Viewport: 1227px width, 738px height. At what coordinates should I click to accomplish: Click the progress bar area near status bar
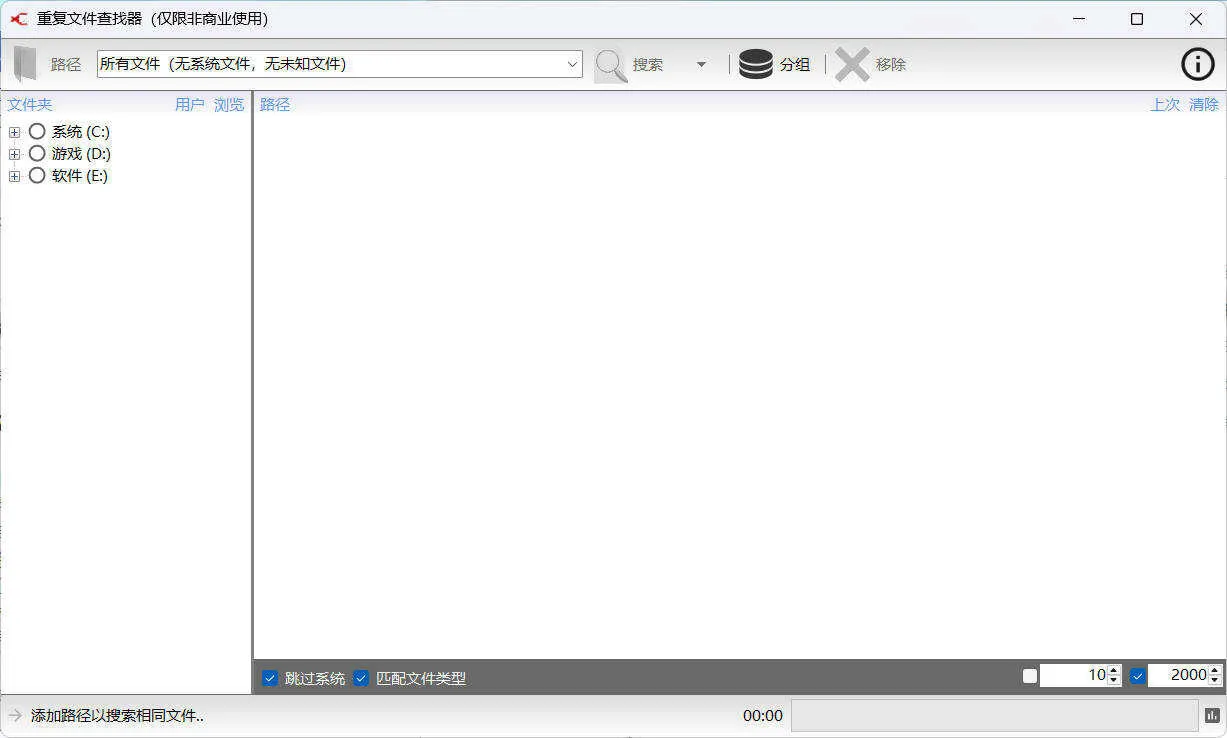[x=995, y=715]
